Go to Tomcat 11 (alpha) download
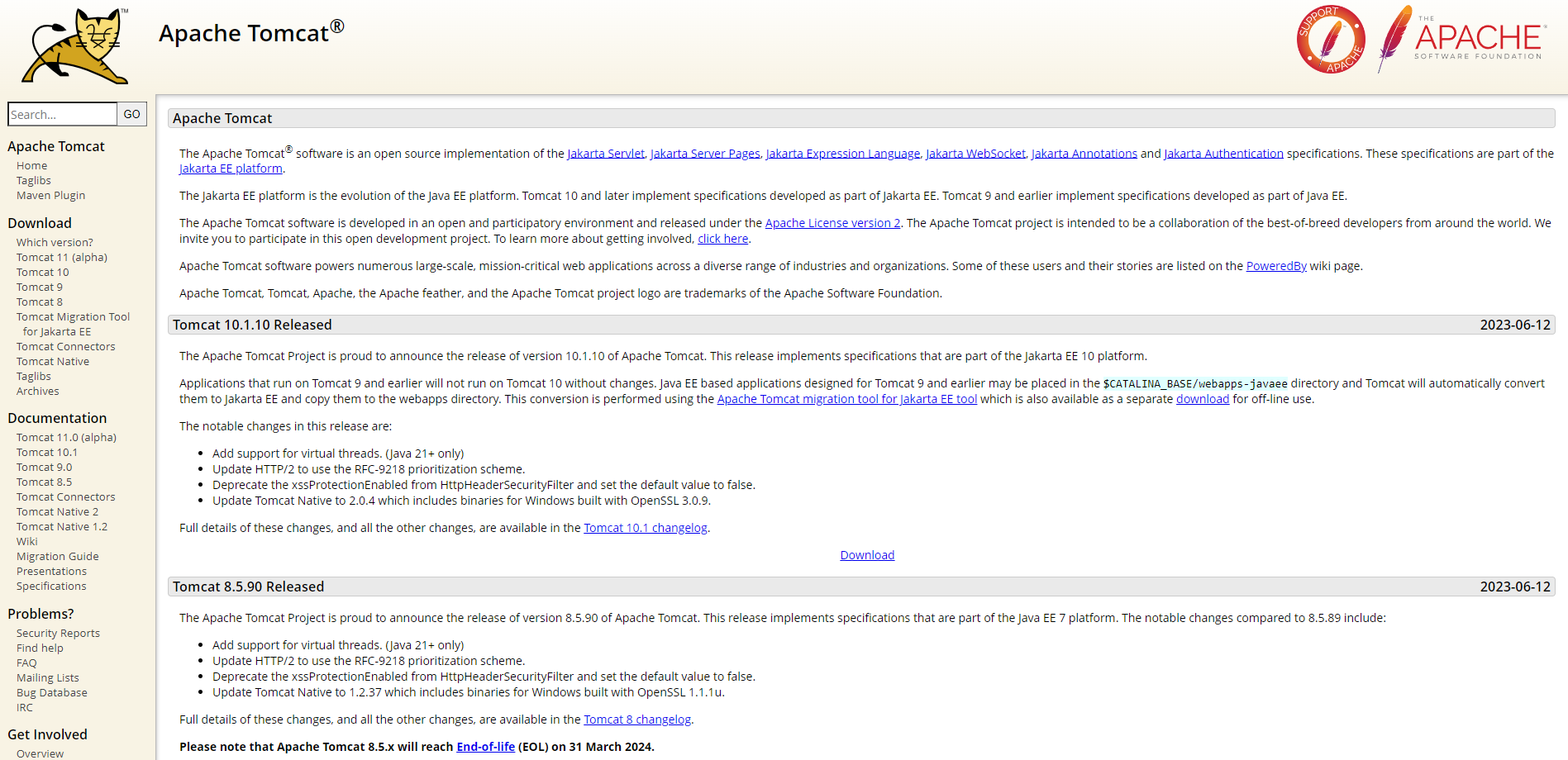Viewport: 1568px width, 760px height. coord(62,257)
